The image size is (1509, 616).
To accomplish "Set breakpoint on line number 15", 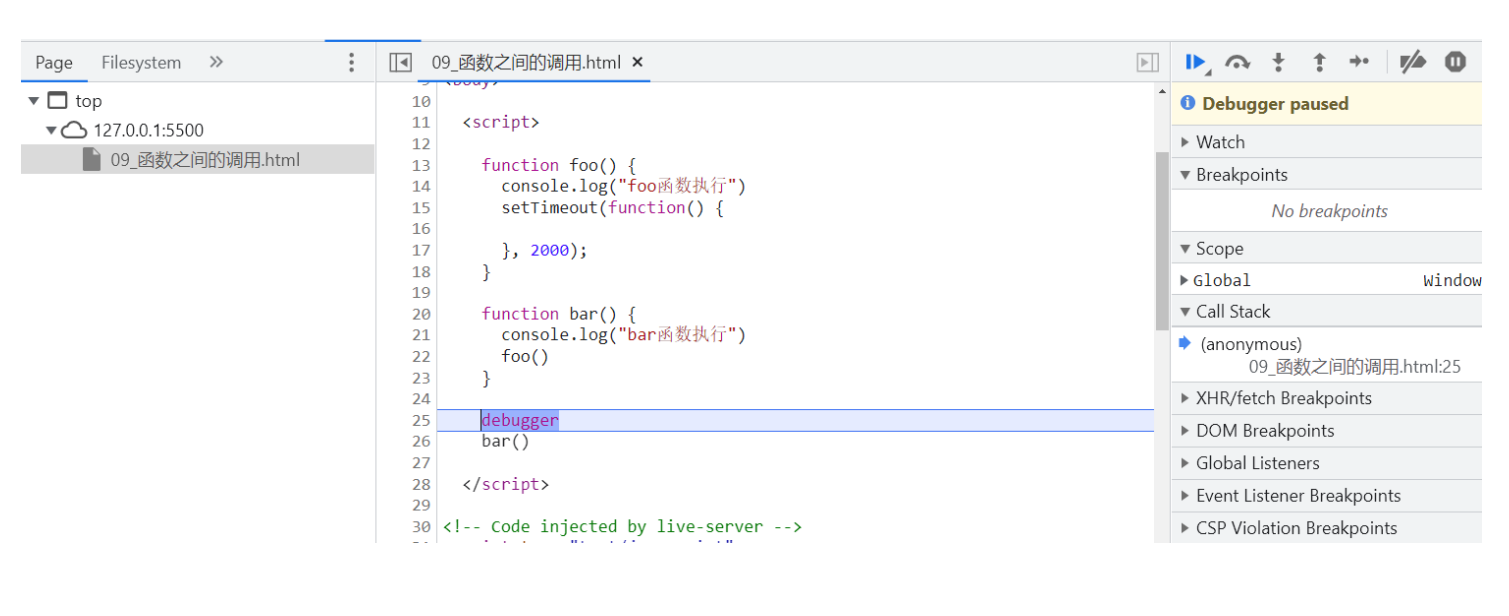I will point(421,208).
